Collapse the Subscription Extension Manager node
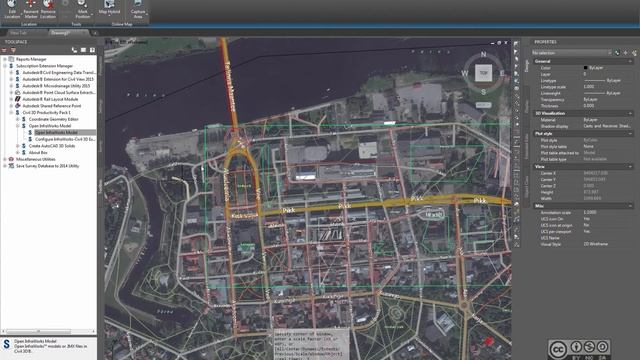 click(5, 66)
